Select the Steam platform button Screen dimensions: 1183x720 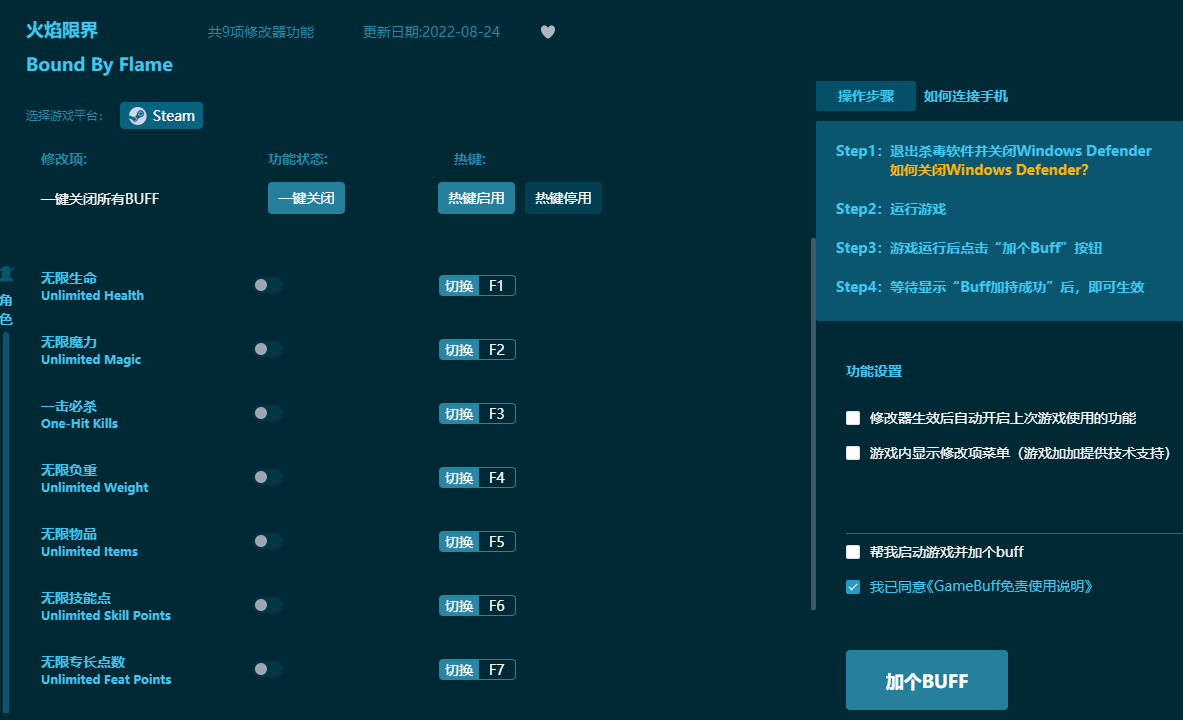pyautogui.click(x=161, y=115)
